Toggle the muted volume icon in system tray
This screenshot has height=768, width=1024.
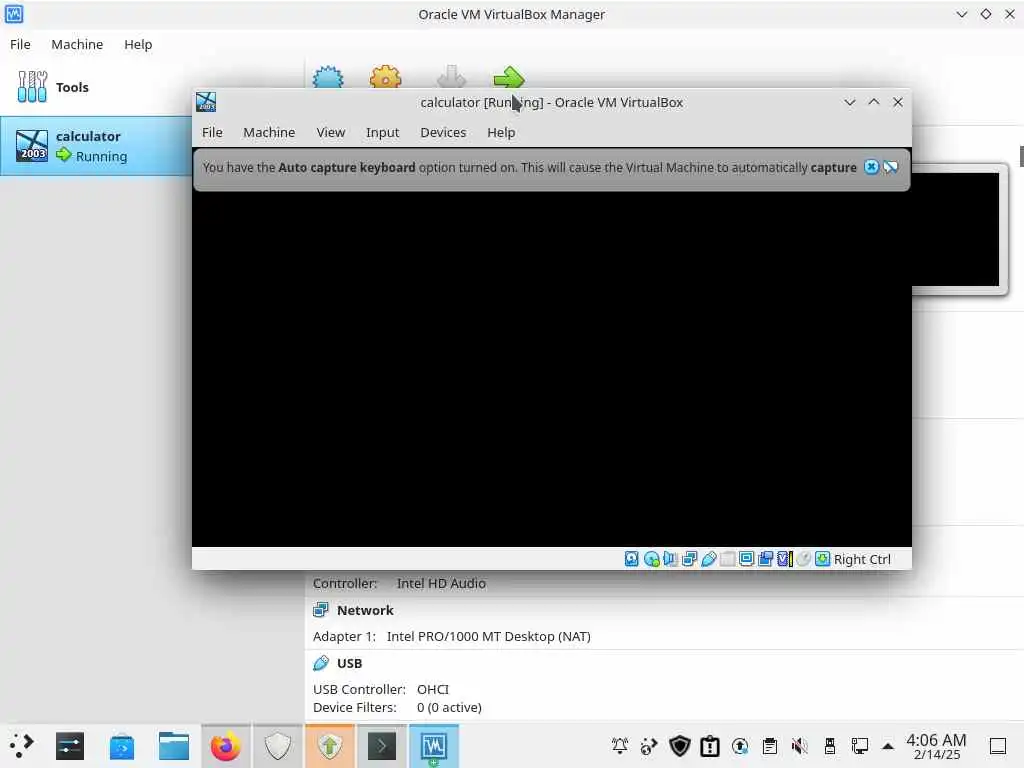[799, 746]
